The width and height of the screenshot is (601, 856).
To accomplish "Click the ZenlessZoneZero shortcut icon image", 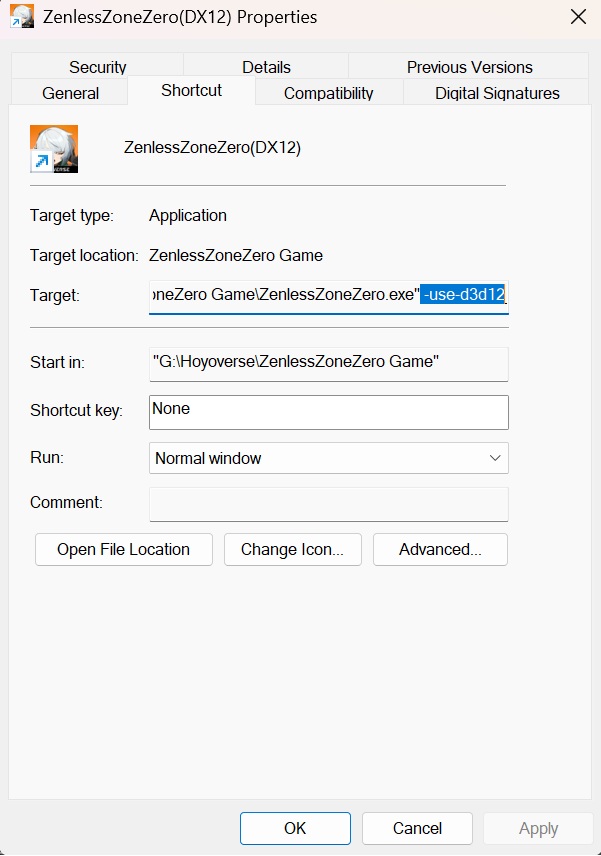I will tap(54, 148).
